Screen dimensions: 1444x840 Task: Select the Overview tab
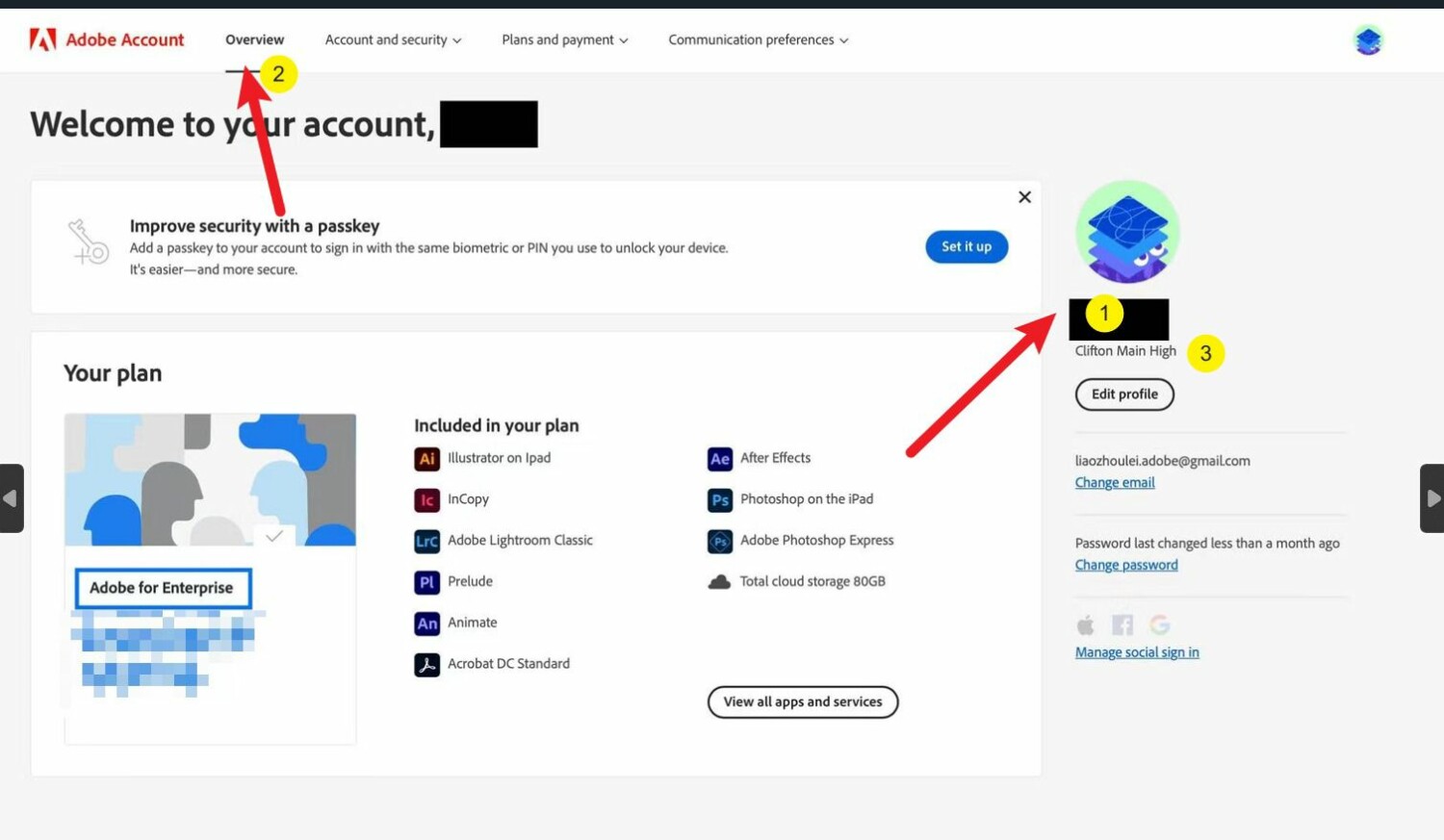(254, 40)
